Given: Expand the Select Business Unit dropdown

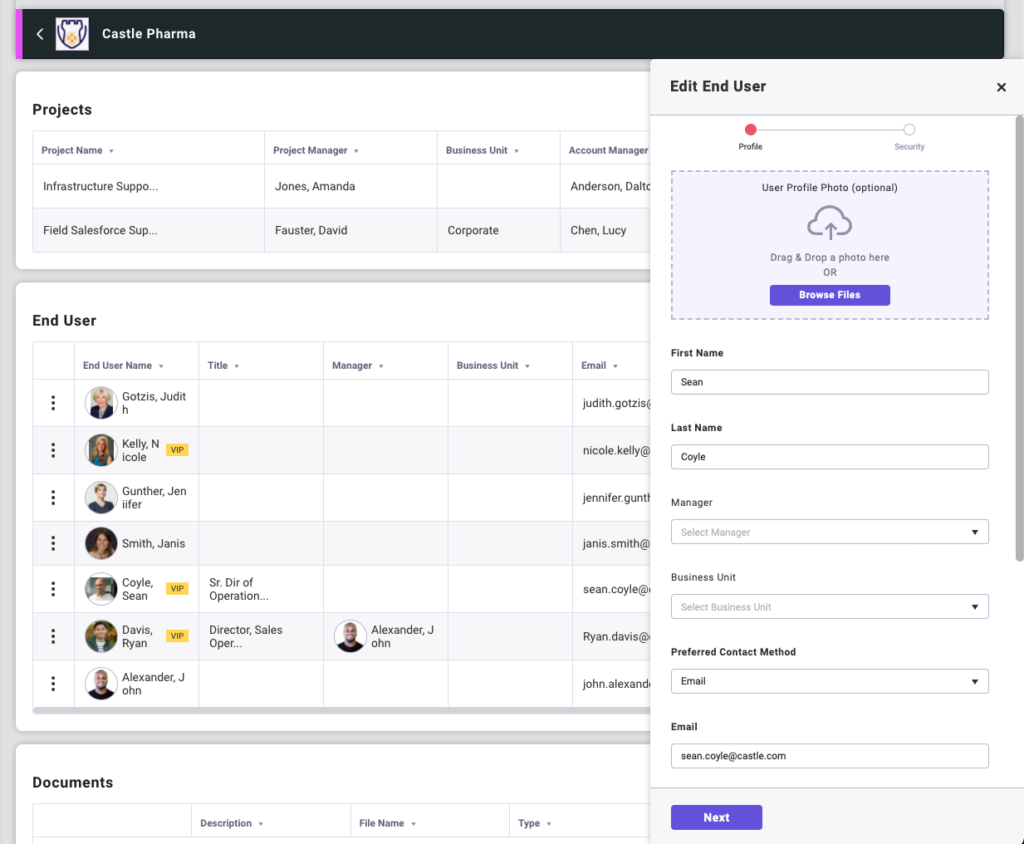Looking at the screenshot, I should (x=829, y=607).
